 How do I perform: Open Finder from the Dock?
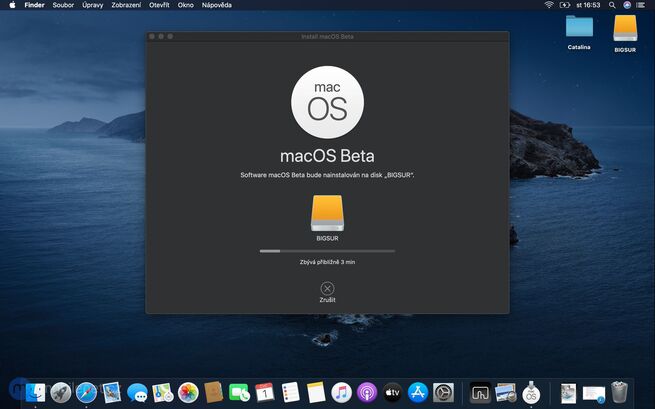point(36,393)
